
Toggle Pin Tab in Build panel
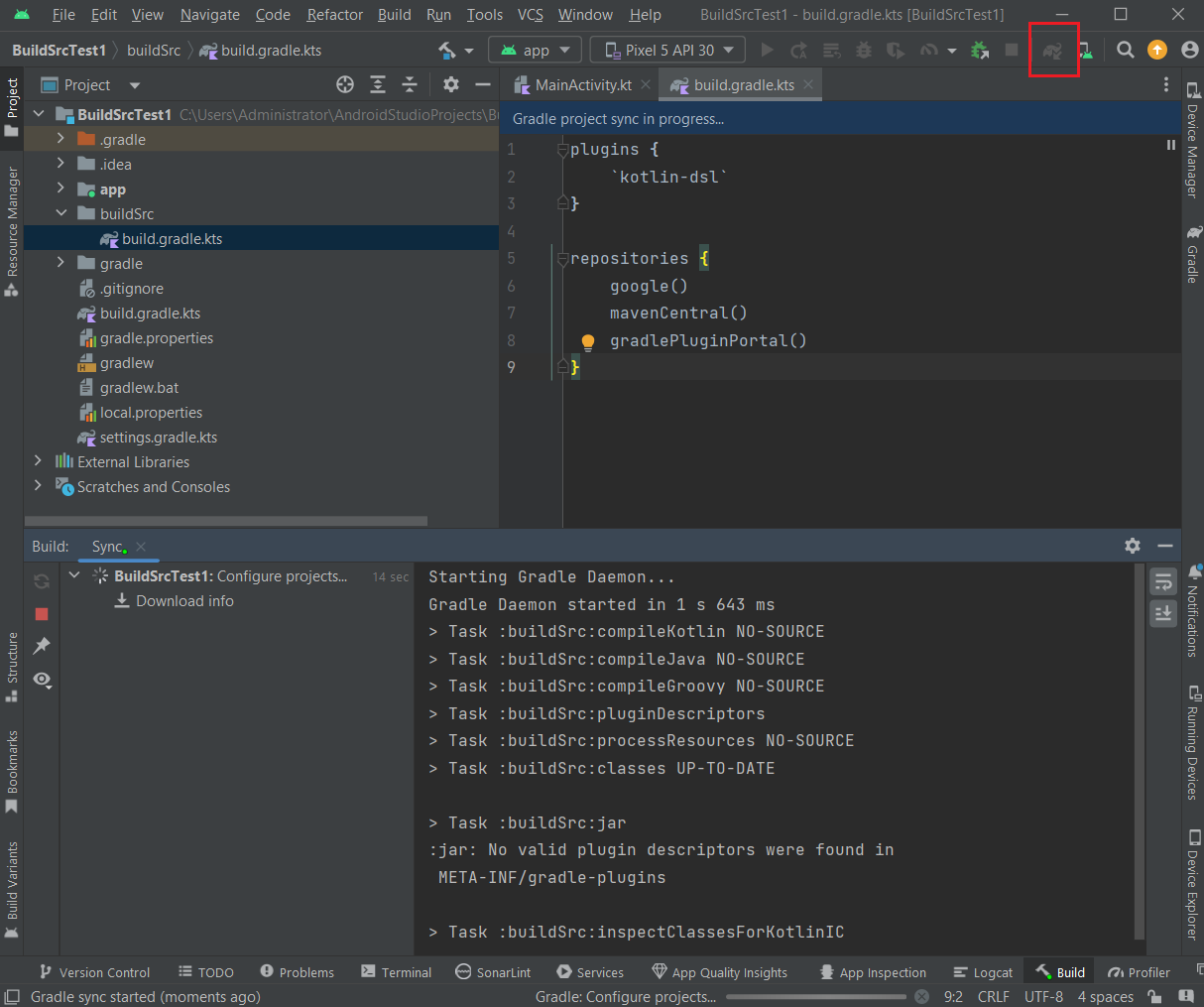click(x=42, y=646)
